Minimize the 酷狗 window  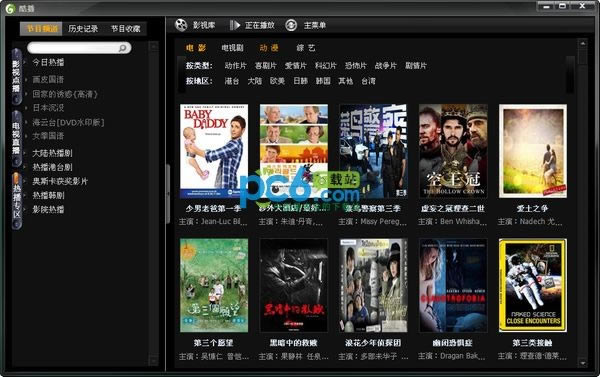(x=546, y=6)
